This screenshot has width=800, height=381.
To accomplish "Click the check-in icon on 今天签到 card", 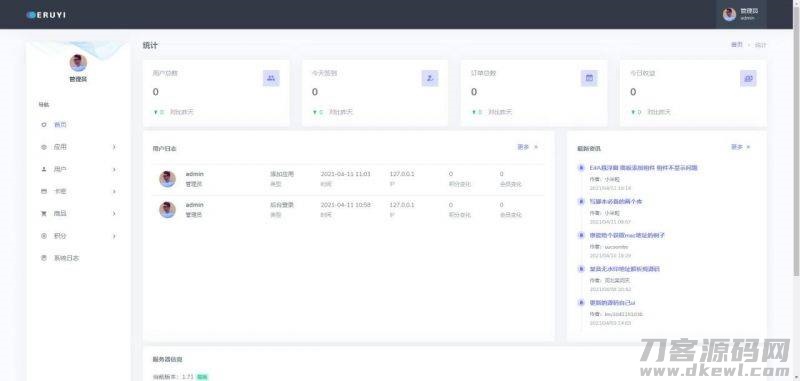I will tap(430, 78).
